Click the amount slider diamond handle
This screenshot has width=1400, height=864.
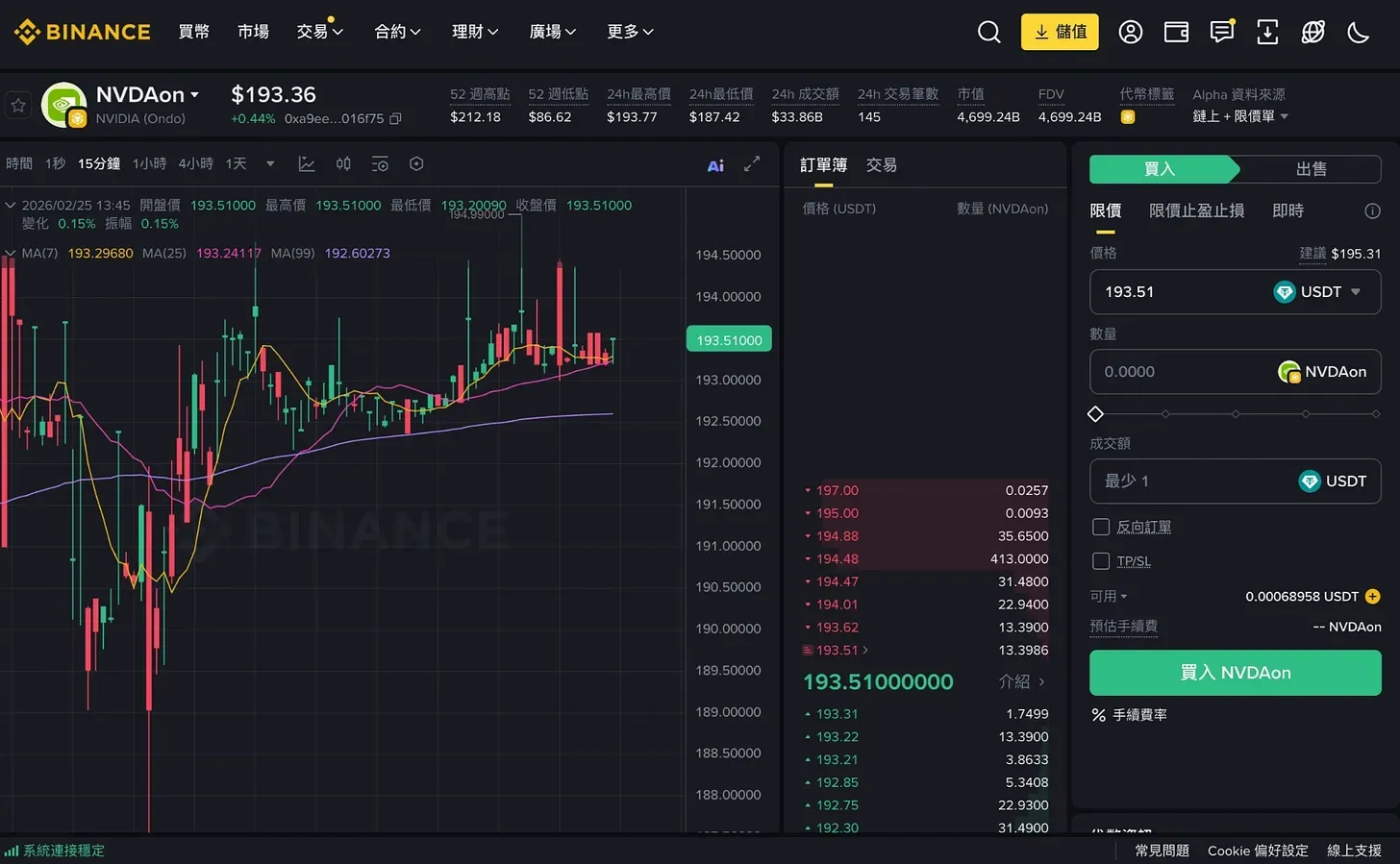coord(1095,414)
